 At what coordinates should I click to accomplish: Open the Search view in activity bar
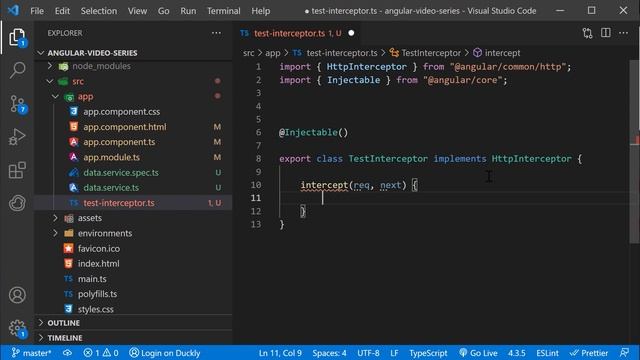(17, 70)
